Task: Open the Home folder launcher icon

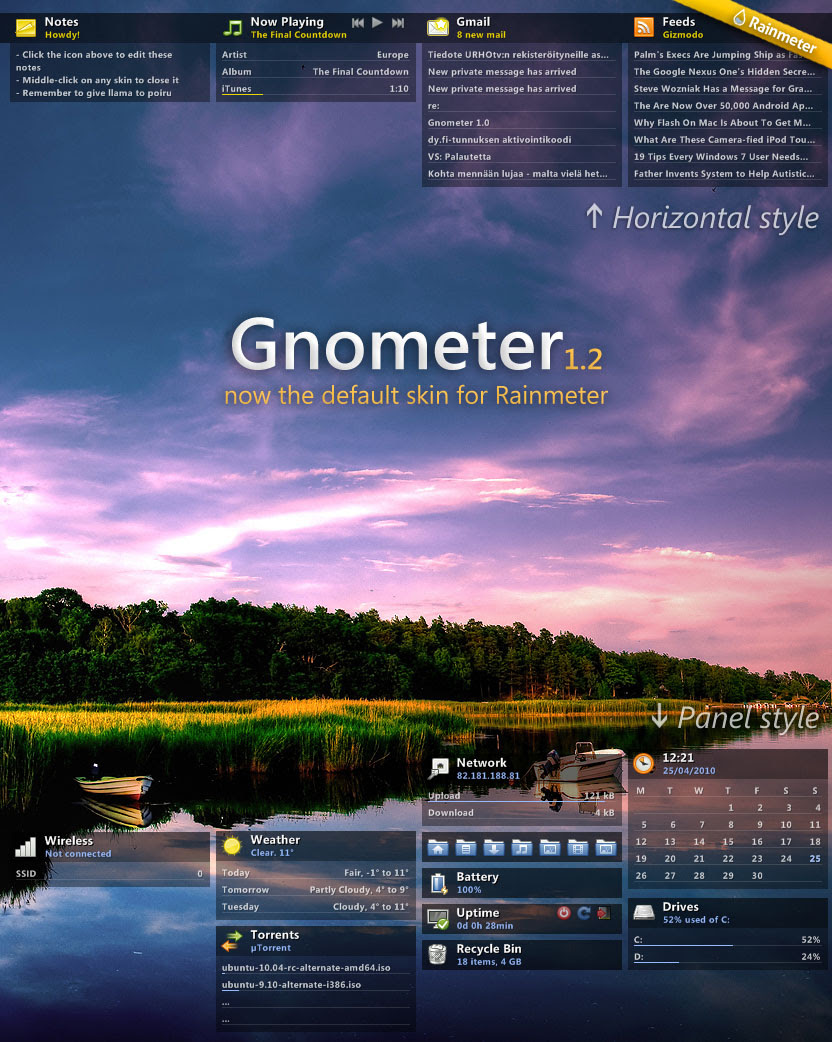Action: (x=437, y=848)
